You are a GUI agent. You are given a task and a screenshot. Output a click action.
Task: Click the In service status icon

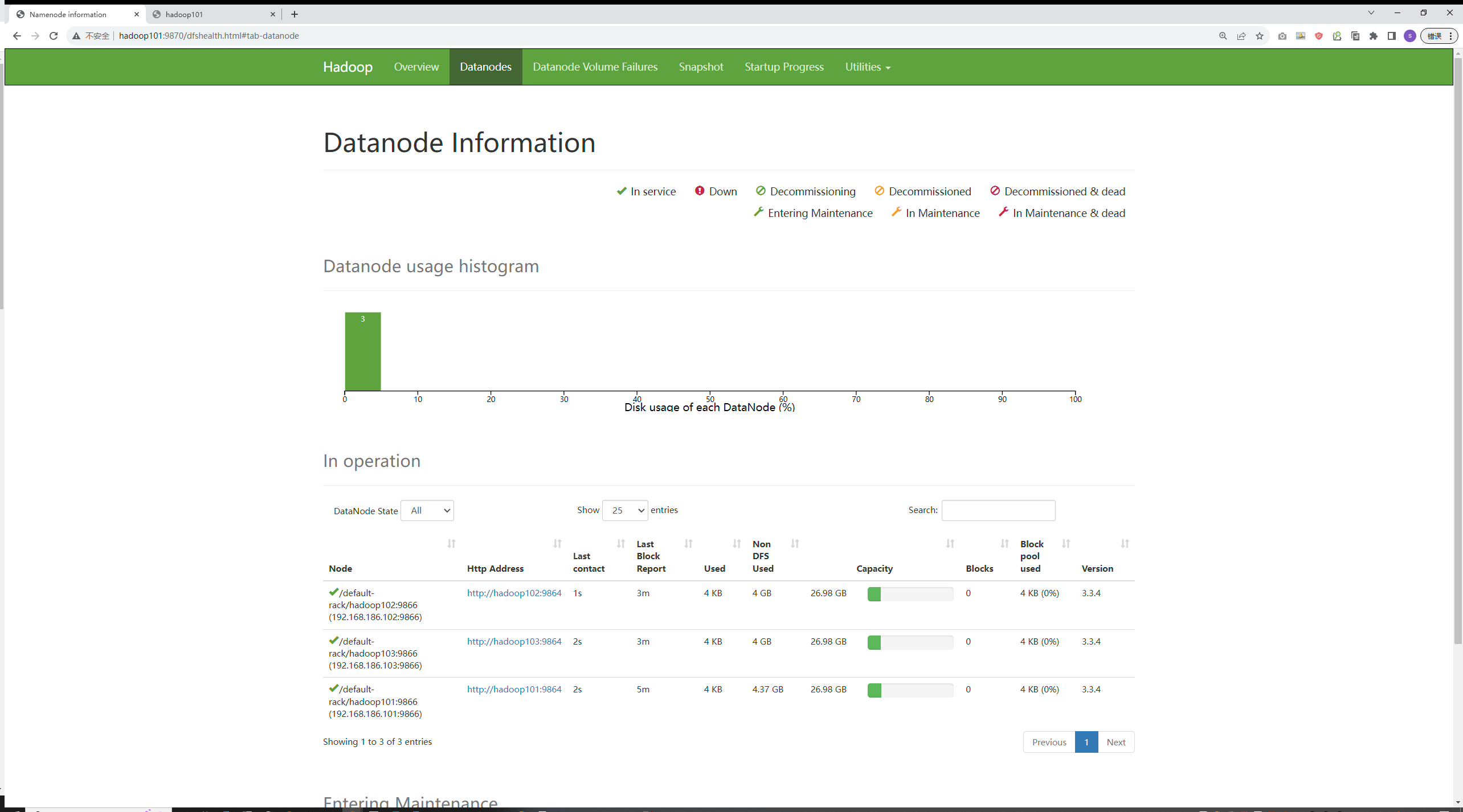(x=620, y=191)
